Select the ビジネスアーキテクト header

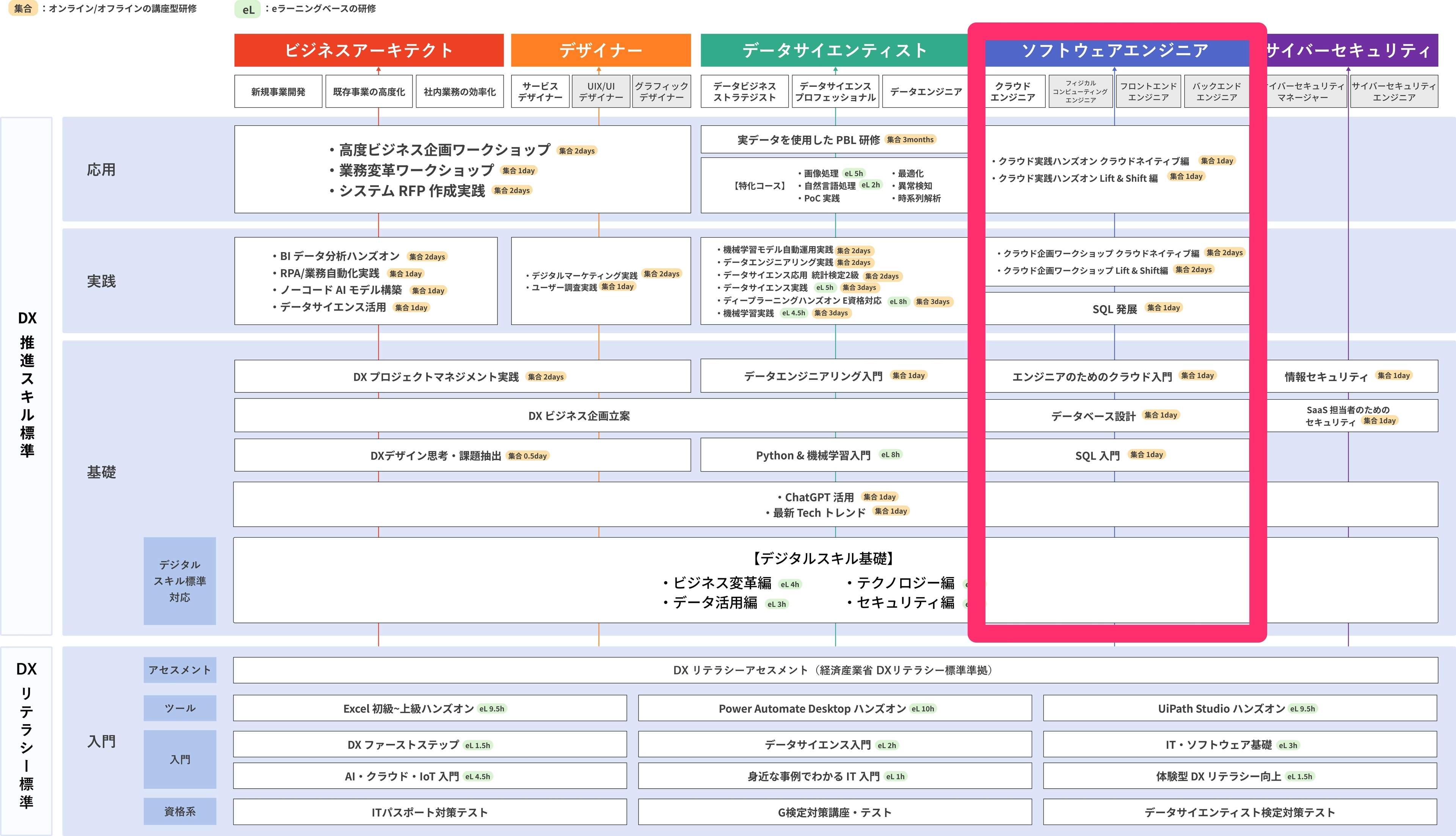tap(369, 50)
